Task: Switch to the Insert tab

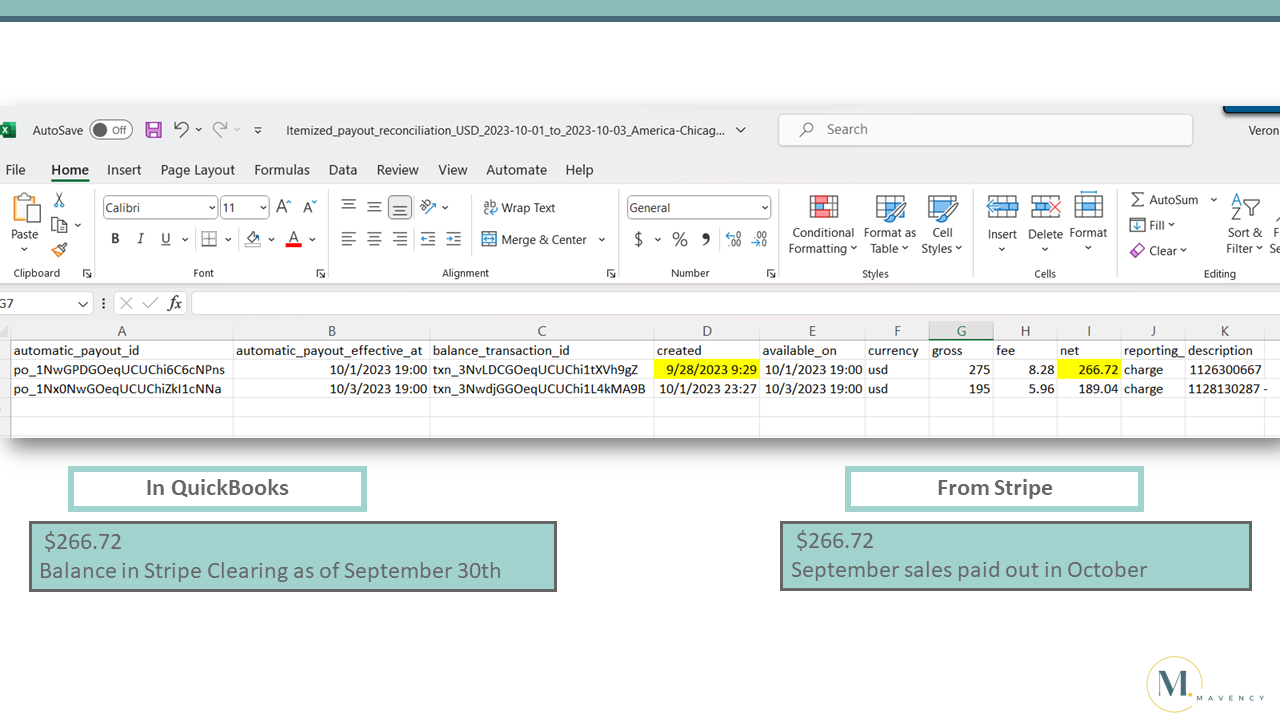Action: coord(124,170)
